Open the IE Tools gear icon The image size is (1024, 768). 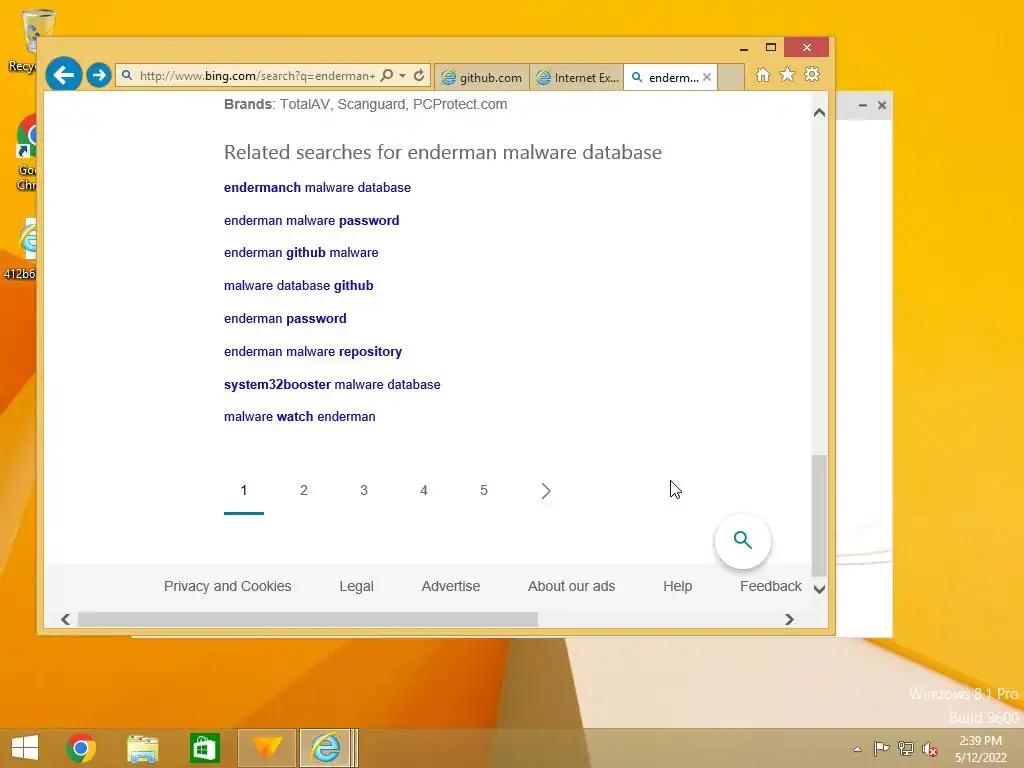(812, 74)
